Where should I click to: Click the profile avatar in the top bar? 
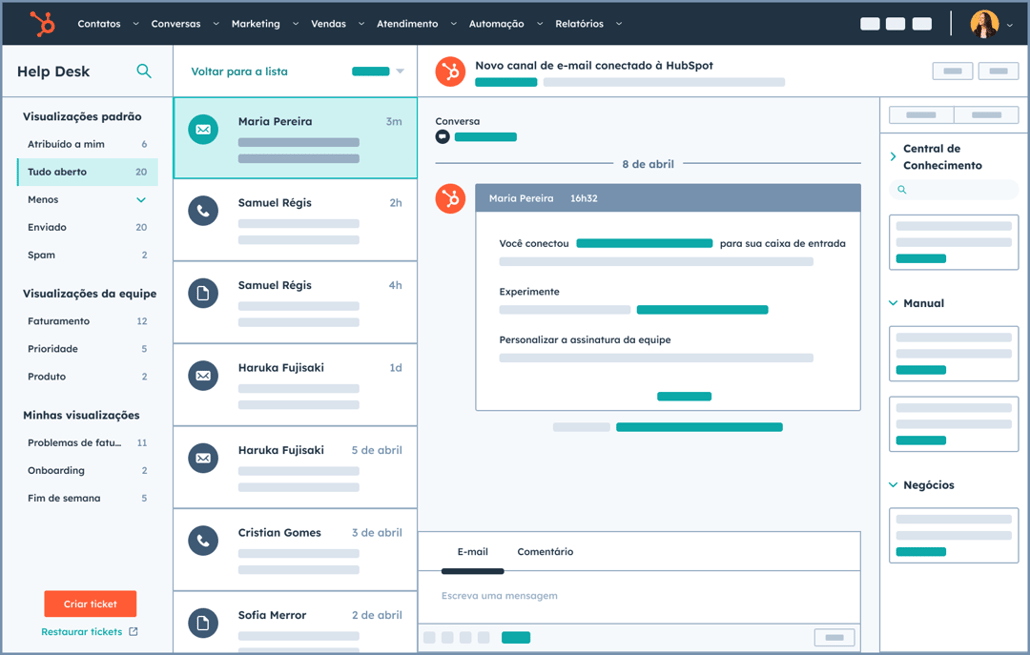point(985,22)
